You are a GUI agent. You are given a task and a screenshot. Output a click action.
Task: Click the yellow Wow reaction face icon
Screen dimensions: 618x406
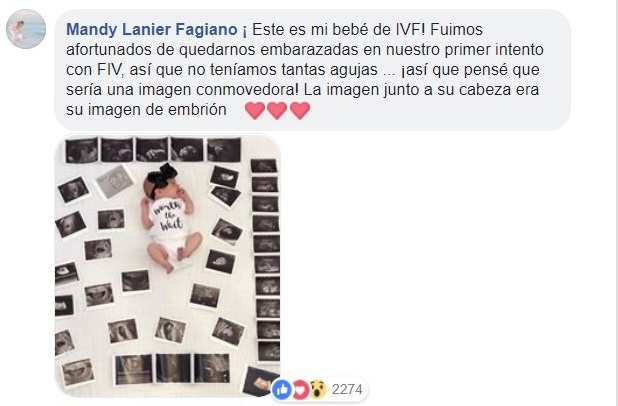click(x=318, y=389)
